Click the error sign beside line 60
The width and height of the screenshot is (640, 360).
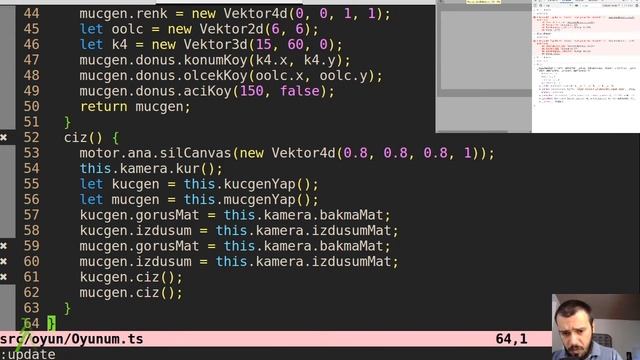click(4, 262)
